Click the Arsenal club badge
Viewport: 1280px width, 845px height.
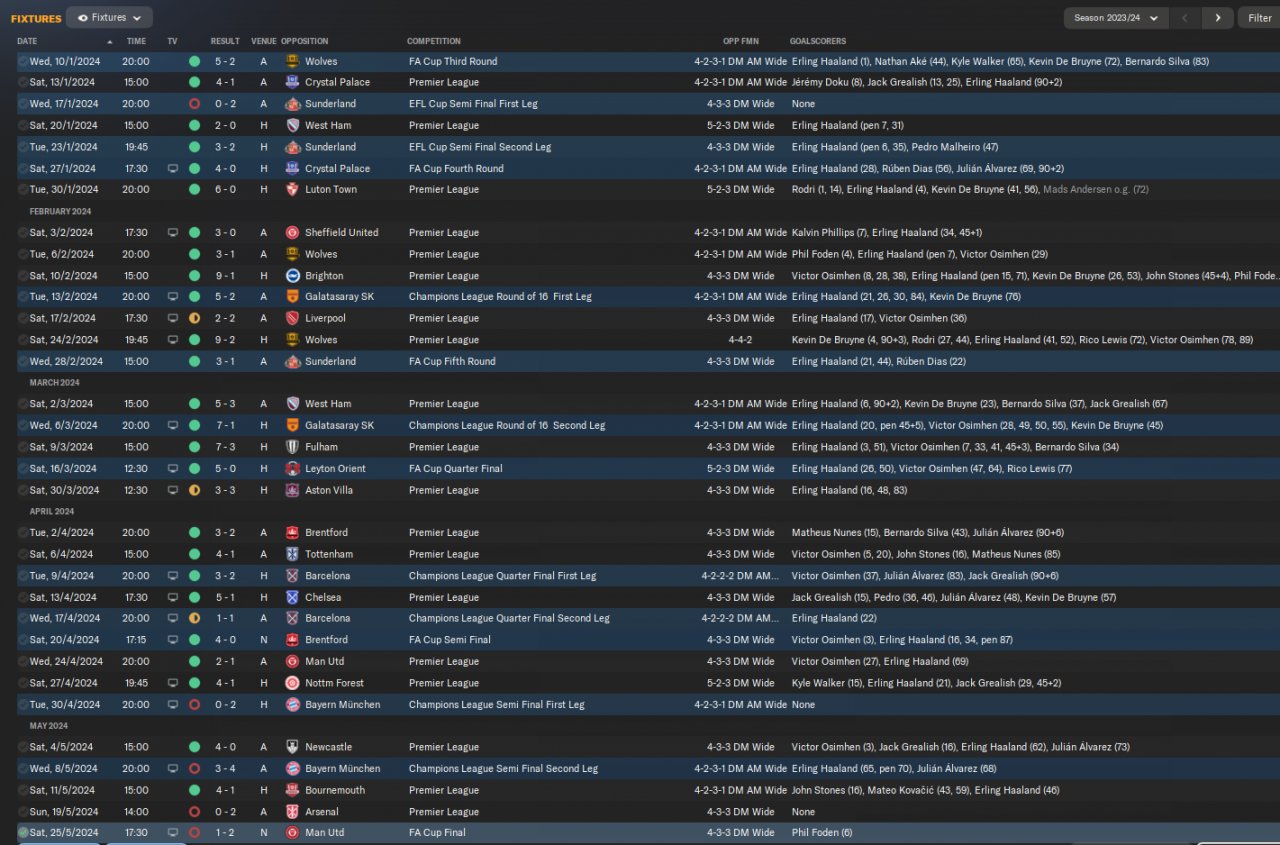293,812
